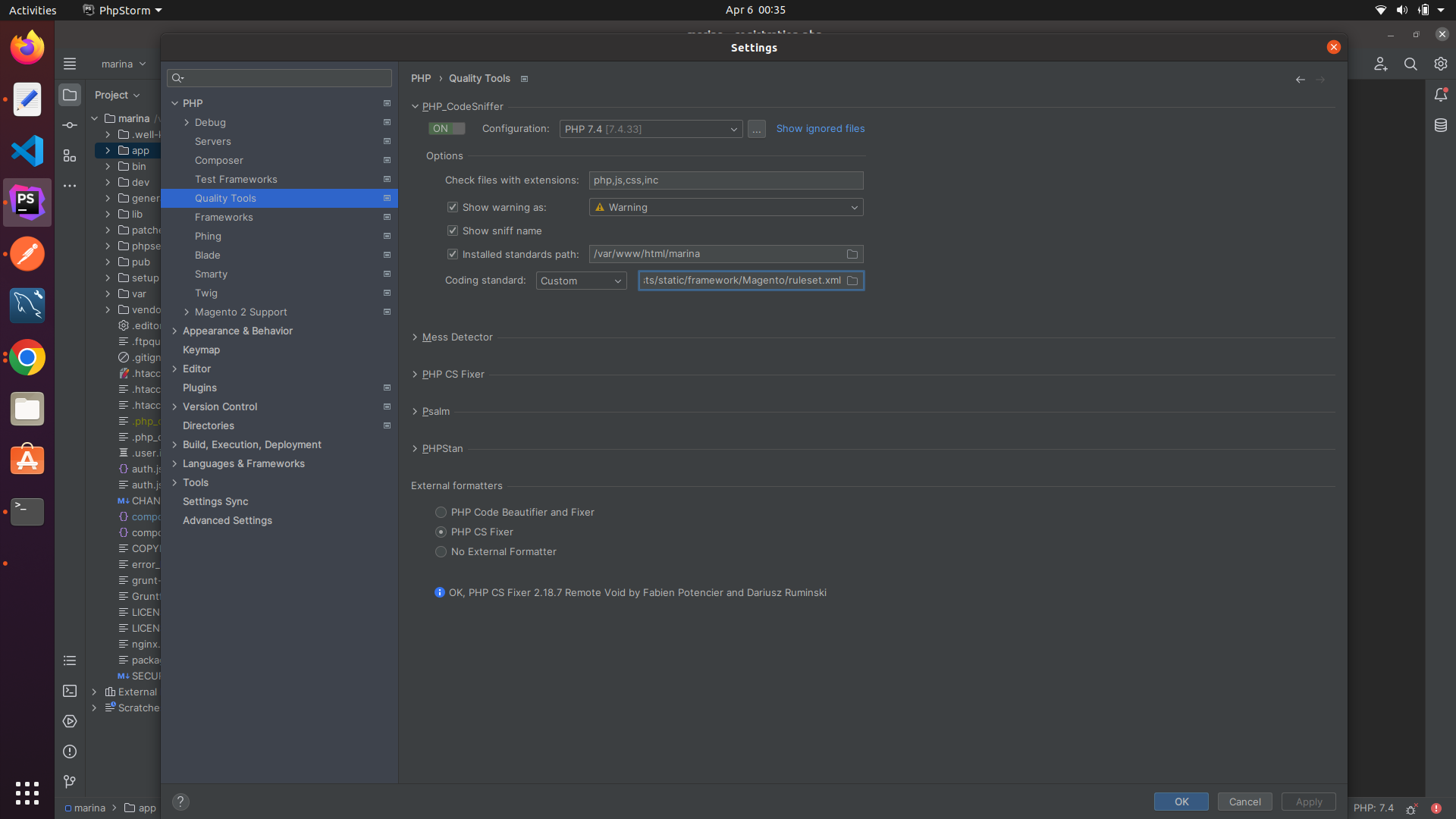This screenshot has width=1456, height=819.
Task: Click the Cancel button
Action: click(1245, 802)
